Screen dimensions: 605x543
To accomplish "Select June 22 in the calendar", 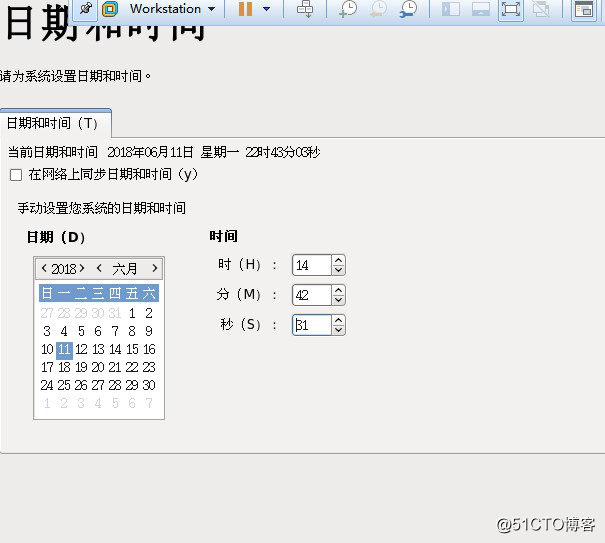I will pyautogui.click(x=132, y=367).
